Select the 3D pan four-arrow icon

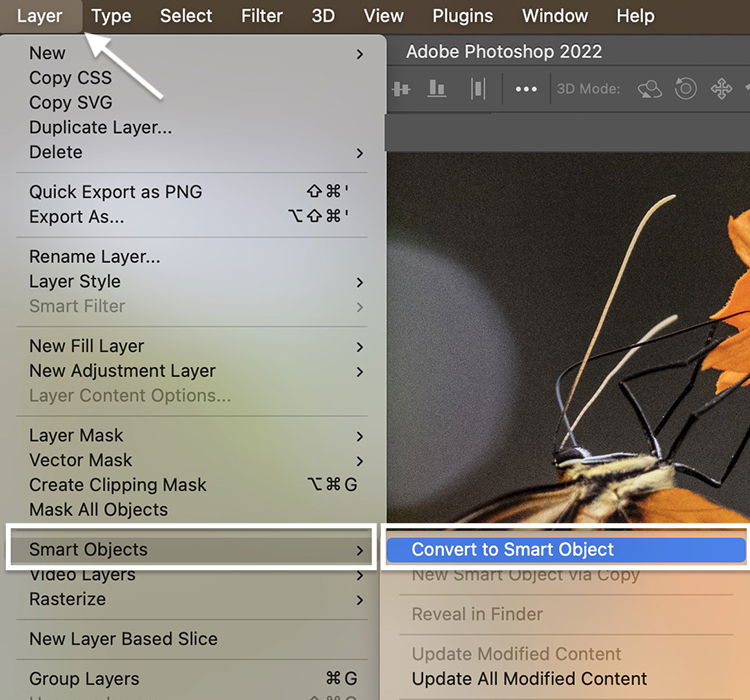(x=721, y=89)
